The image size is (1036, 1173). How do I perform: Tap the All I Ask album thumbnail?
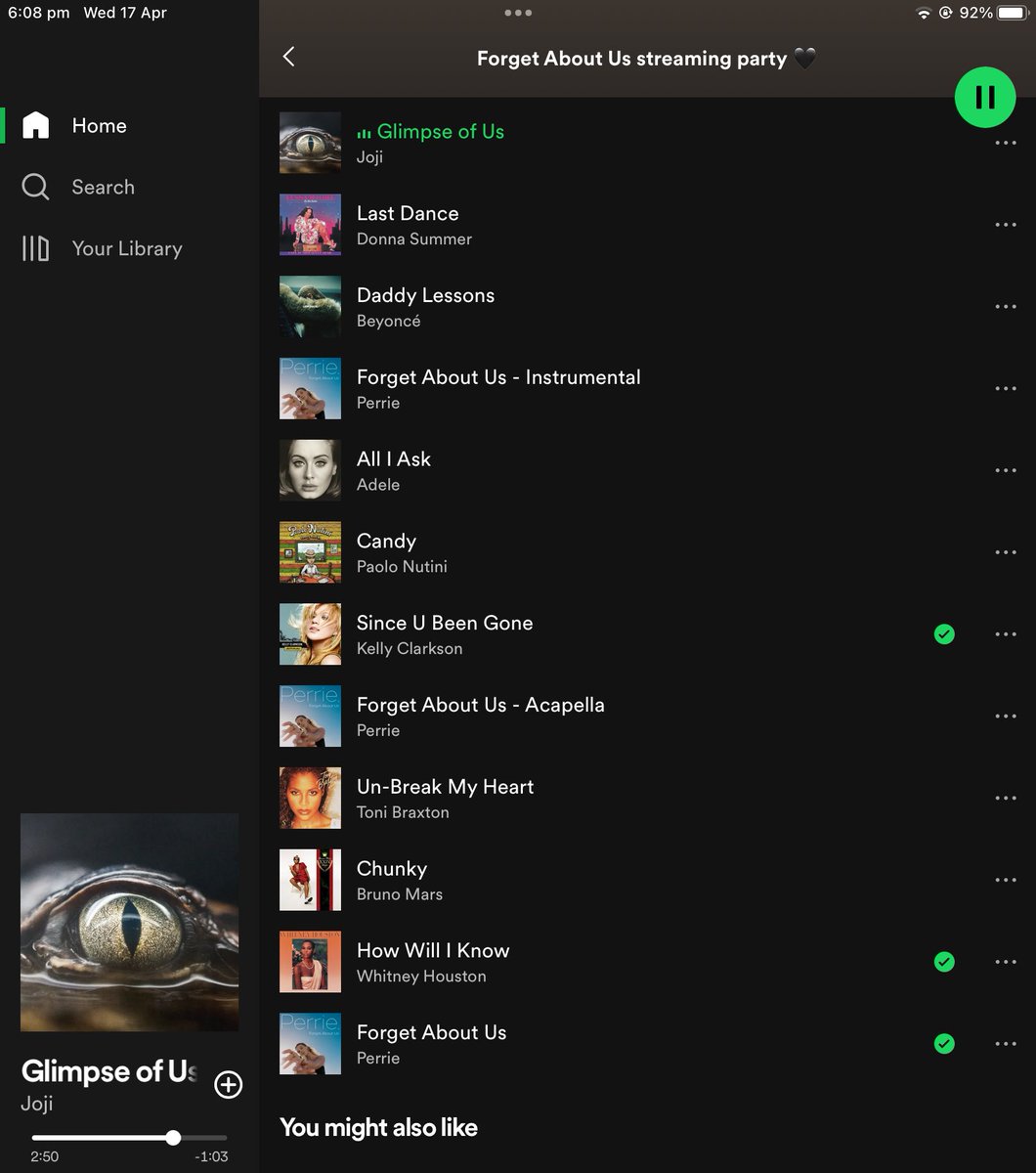coord(310,470)
